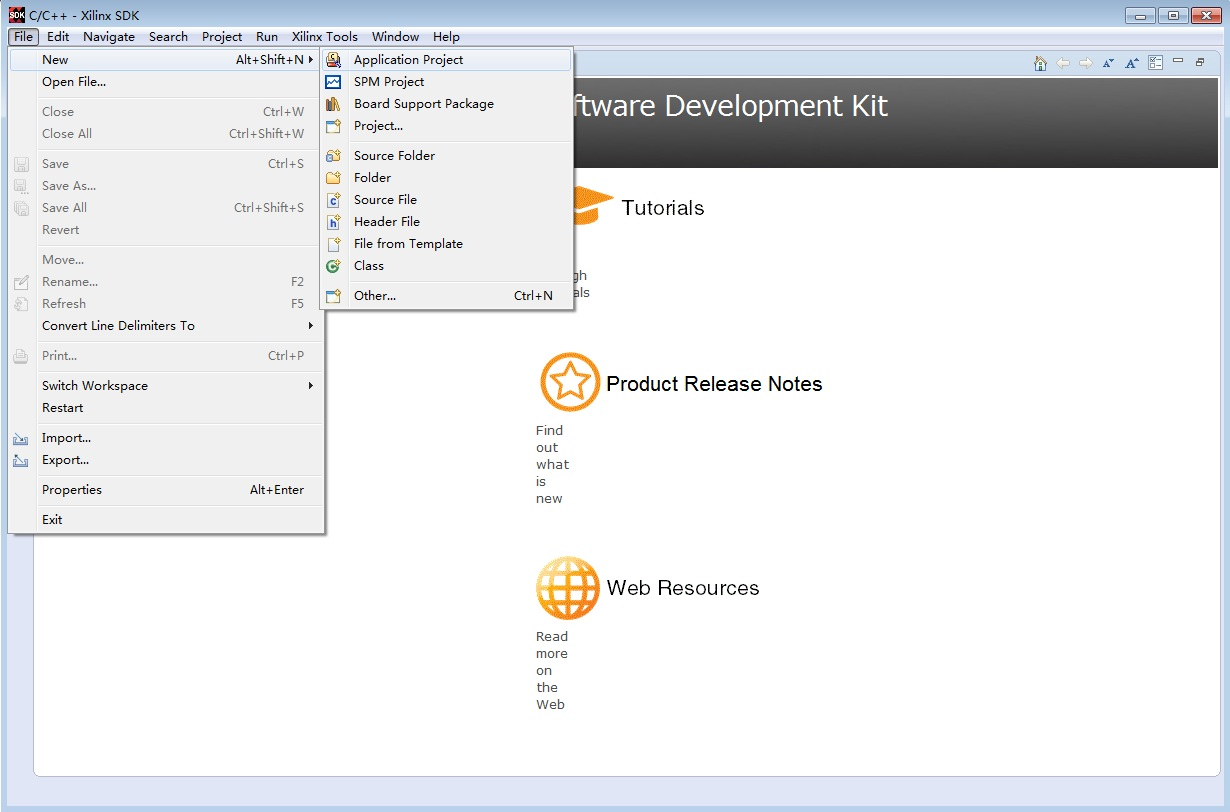
Task: Select the SPM Project icon
Action: 334,81
